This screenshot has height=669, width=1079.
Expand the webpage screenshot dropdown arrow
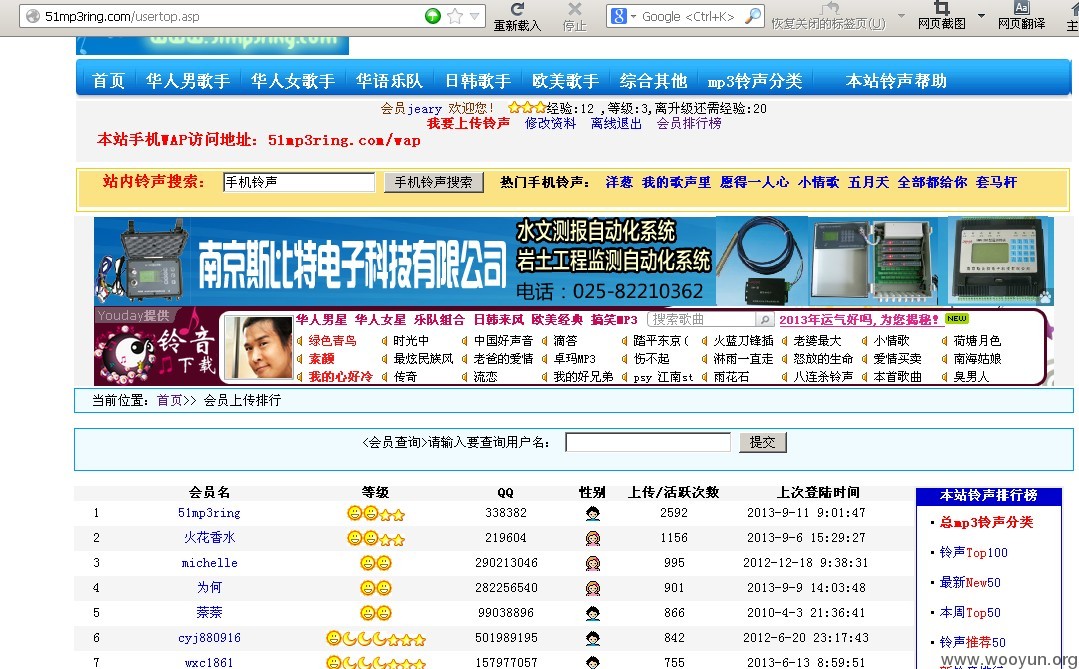pyautogui.click(x=981, y=15)
